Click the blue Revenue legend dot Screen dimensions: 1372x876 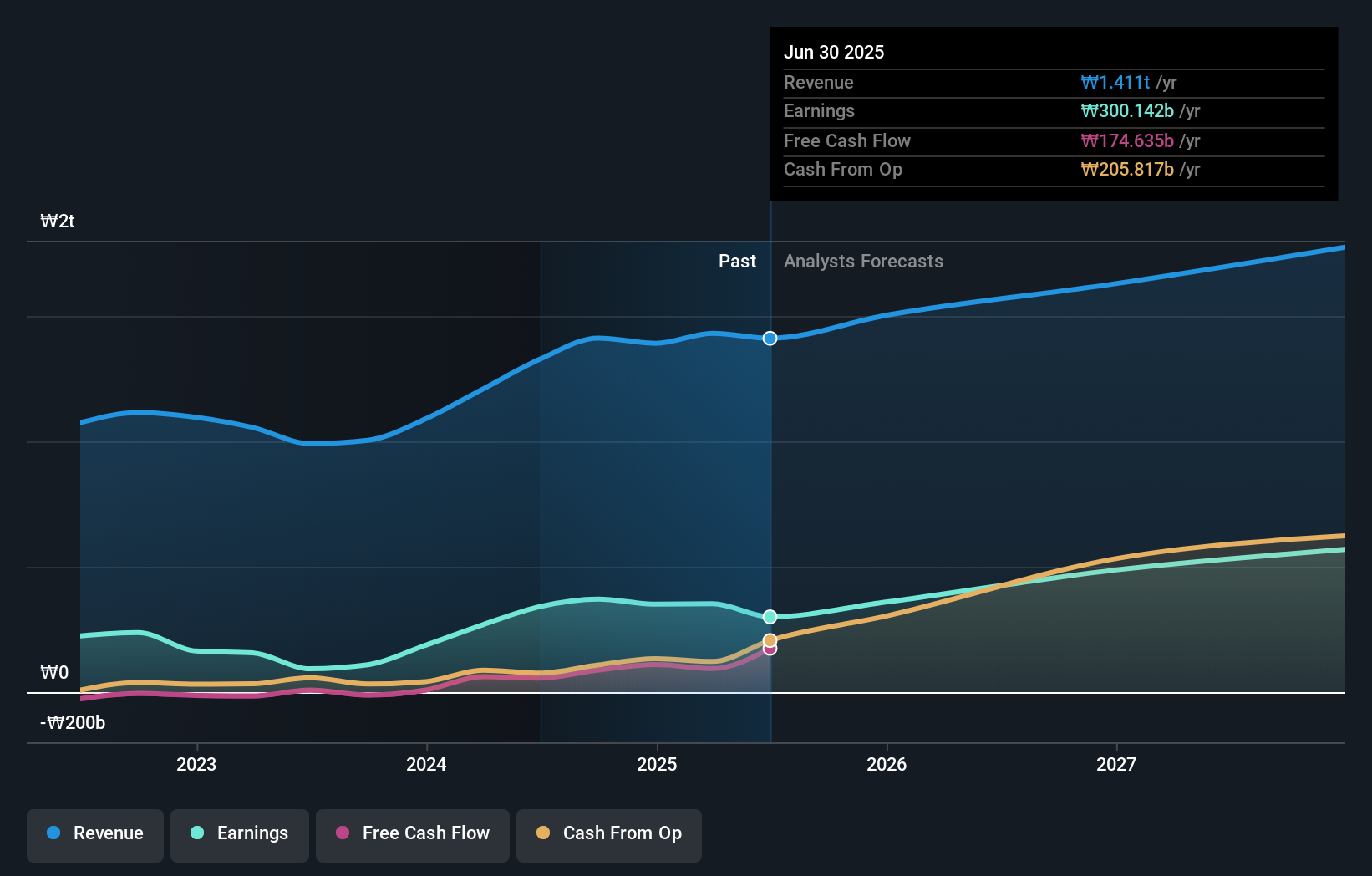click(x=53, y=833)
